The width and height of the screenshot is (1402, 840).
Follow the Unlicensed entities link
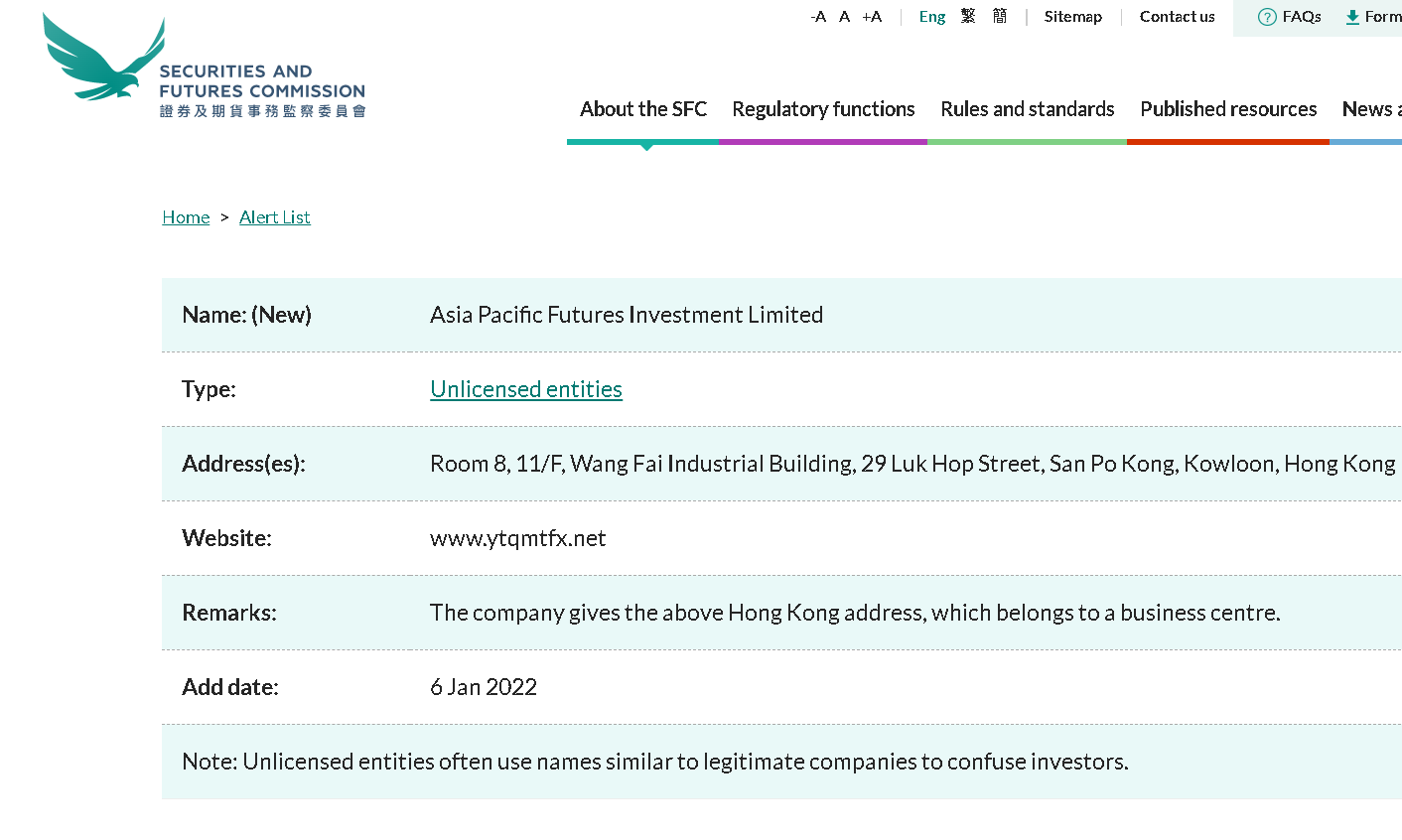[526, 389]
